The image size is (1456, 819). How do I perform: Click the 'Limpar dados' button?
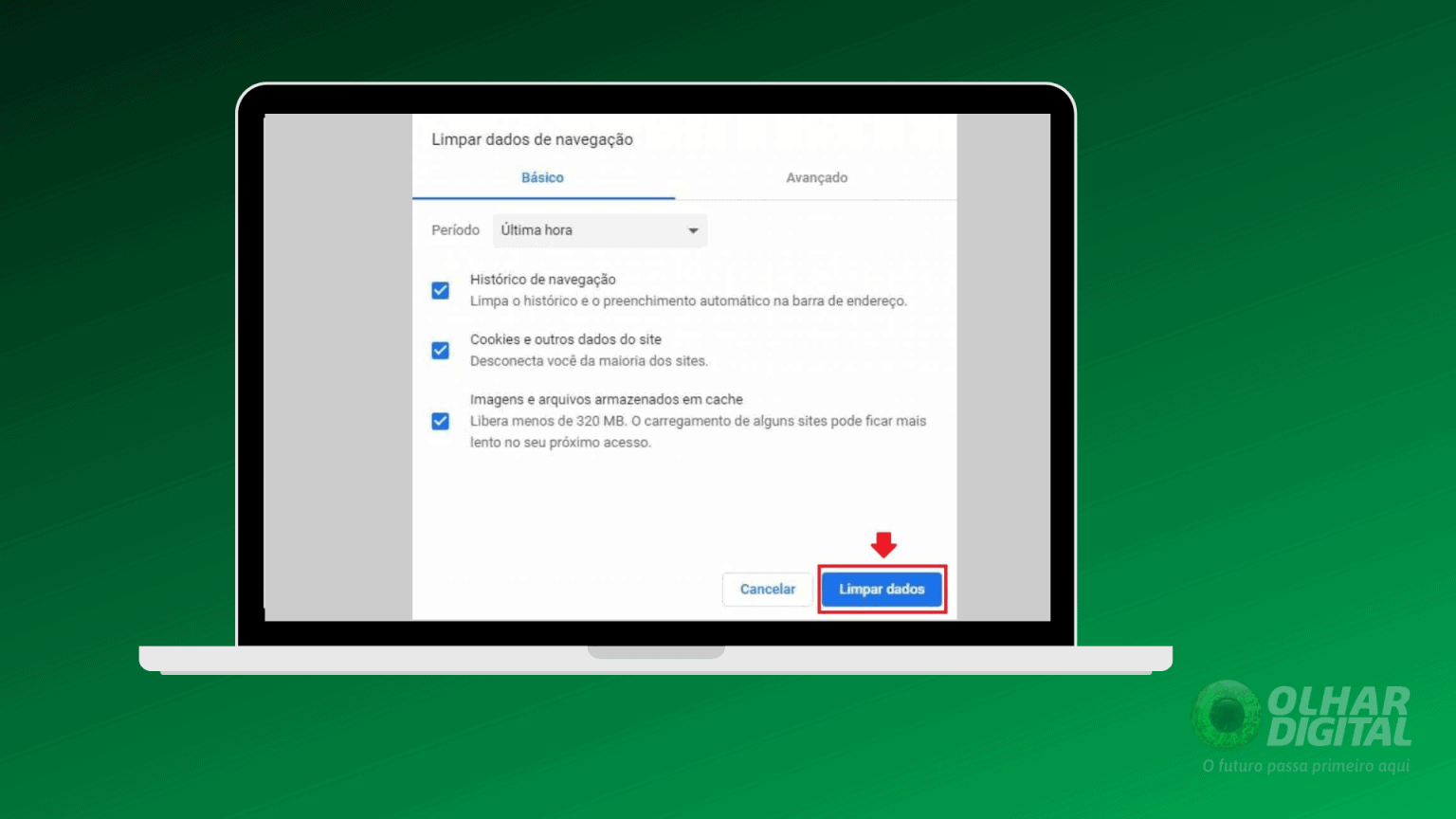click(882, 589)
